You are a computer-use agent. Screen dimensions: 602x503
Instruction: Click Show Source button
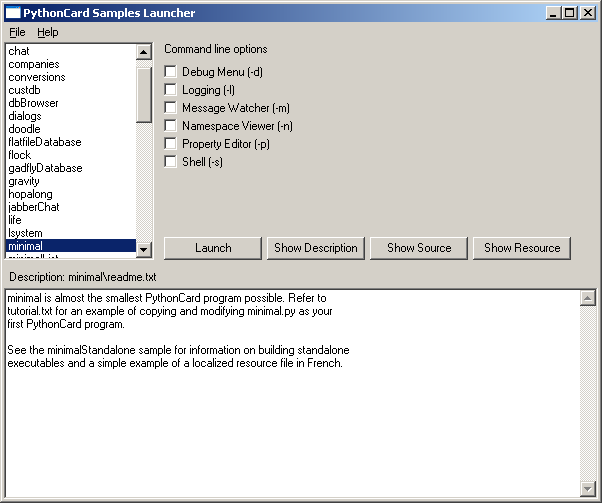419,248
